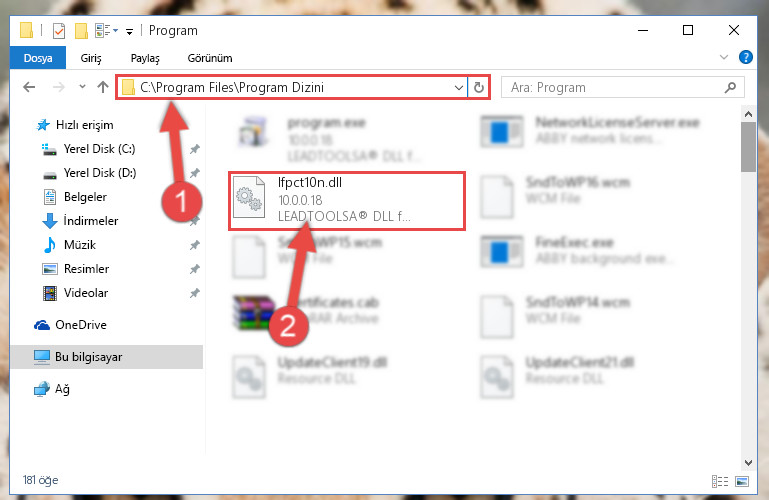Open the Paylaş ribbon tab
Screen dimensions: 769x500
pyautogui.click(x=145, y=58)
